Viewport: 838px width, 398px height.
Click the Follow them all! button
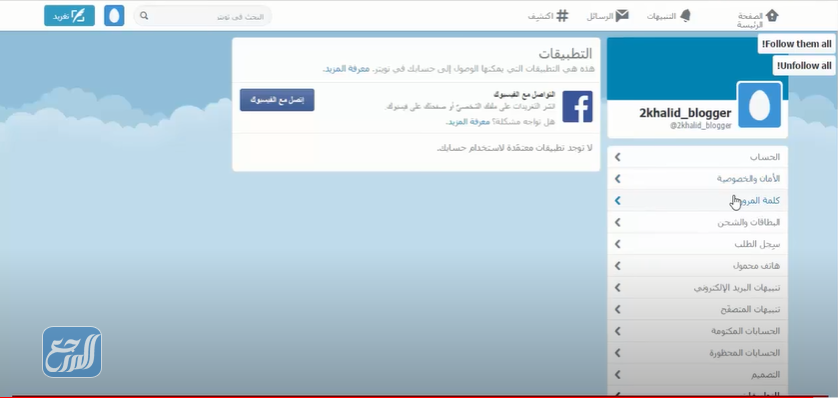click(796, 44)
